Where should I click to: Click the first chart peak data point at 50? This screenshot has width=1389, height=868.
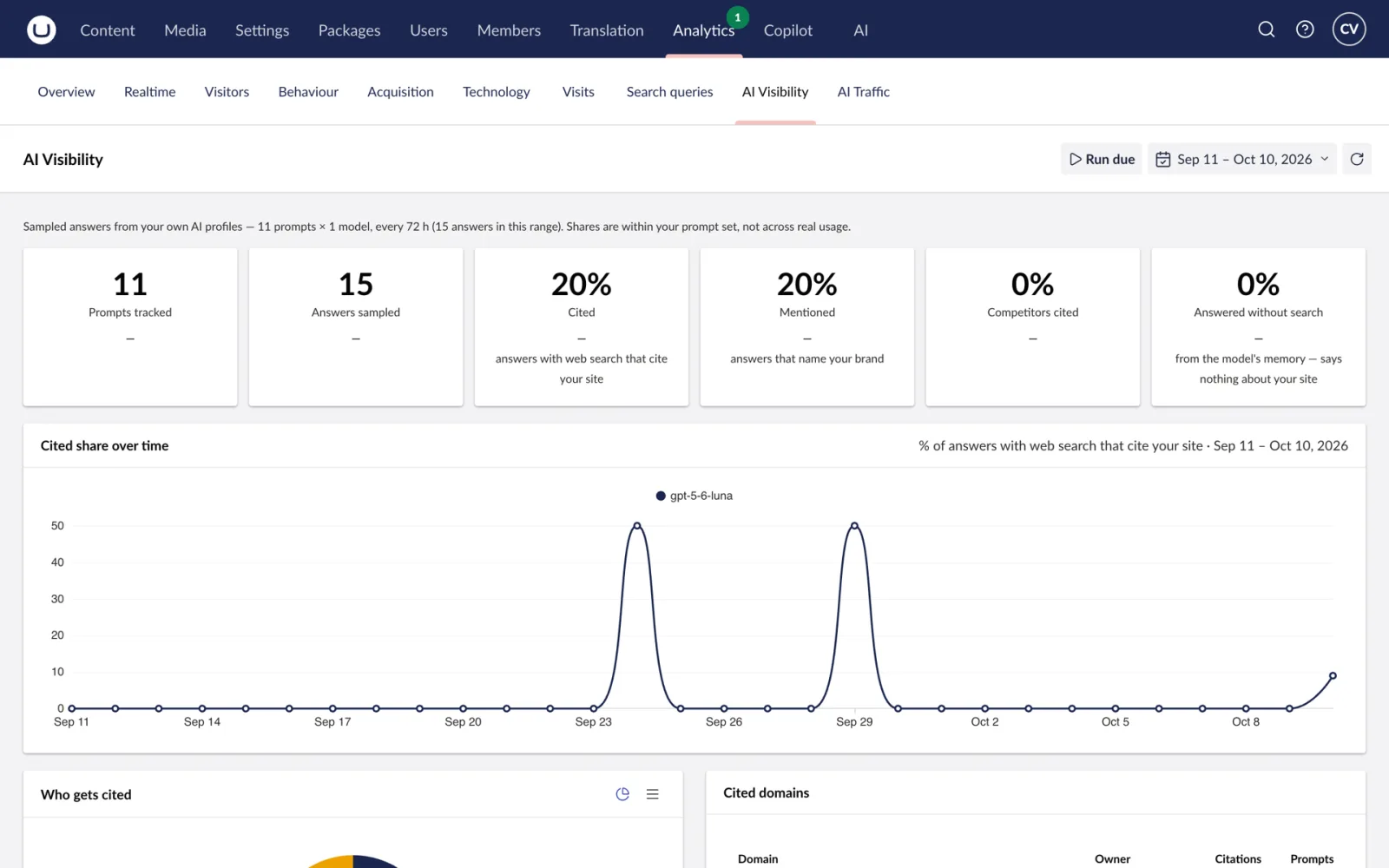coord(637,526)
